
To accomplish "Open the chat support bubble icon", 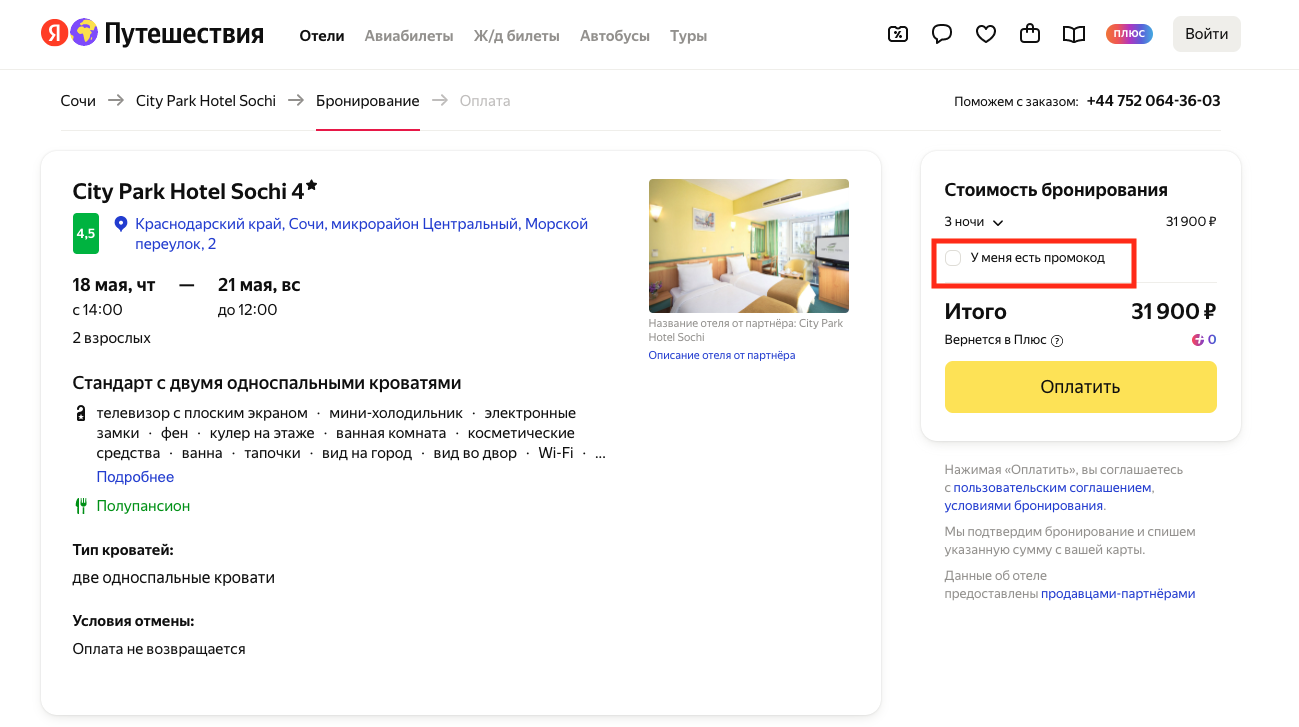I will (942, 35).
